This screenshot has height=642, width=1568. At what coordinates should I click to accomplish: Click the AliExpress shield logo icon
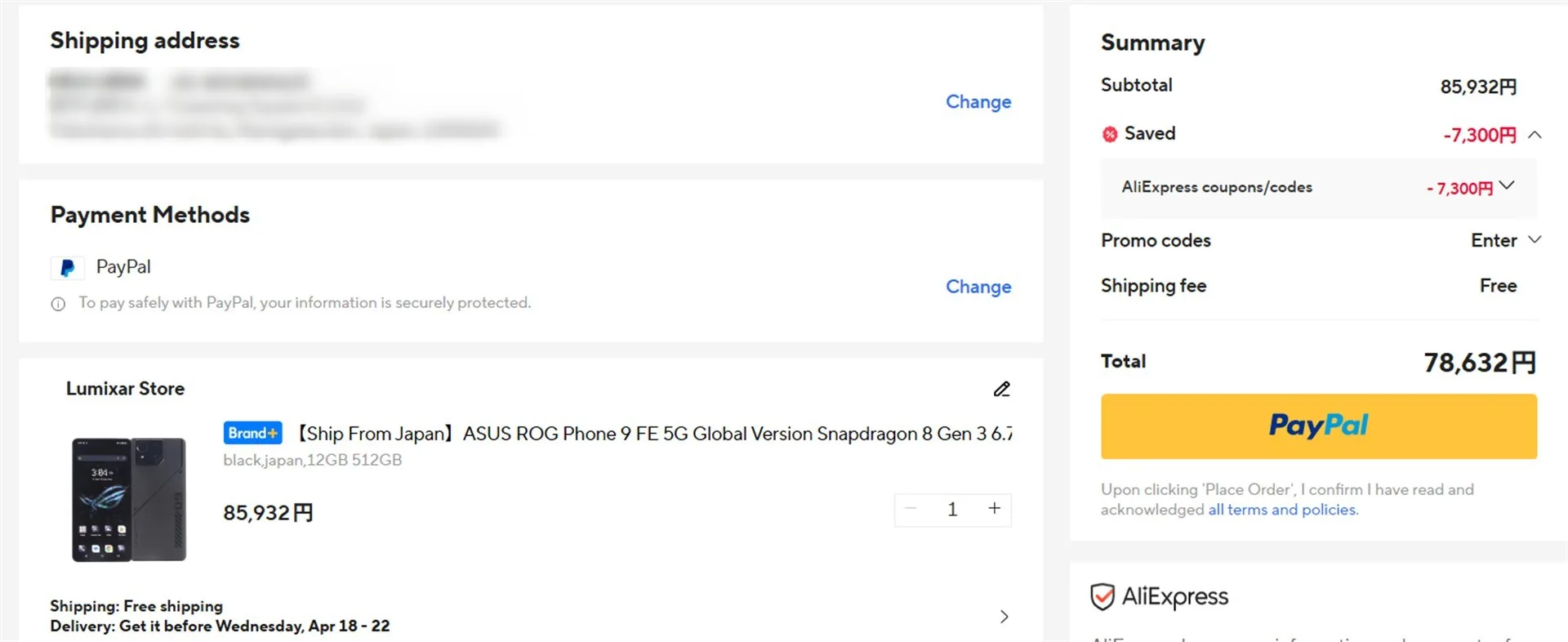coord(1102,597)
